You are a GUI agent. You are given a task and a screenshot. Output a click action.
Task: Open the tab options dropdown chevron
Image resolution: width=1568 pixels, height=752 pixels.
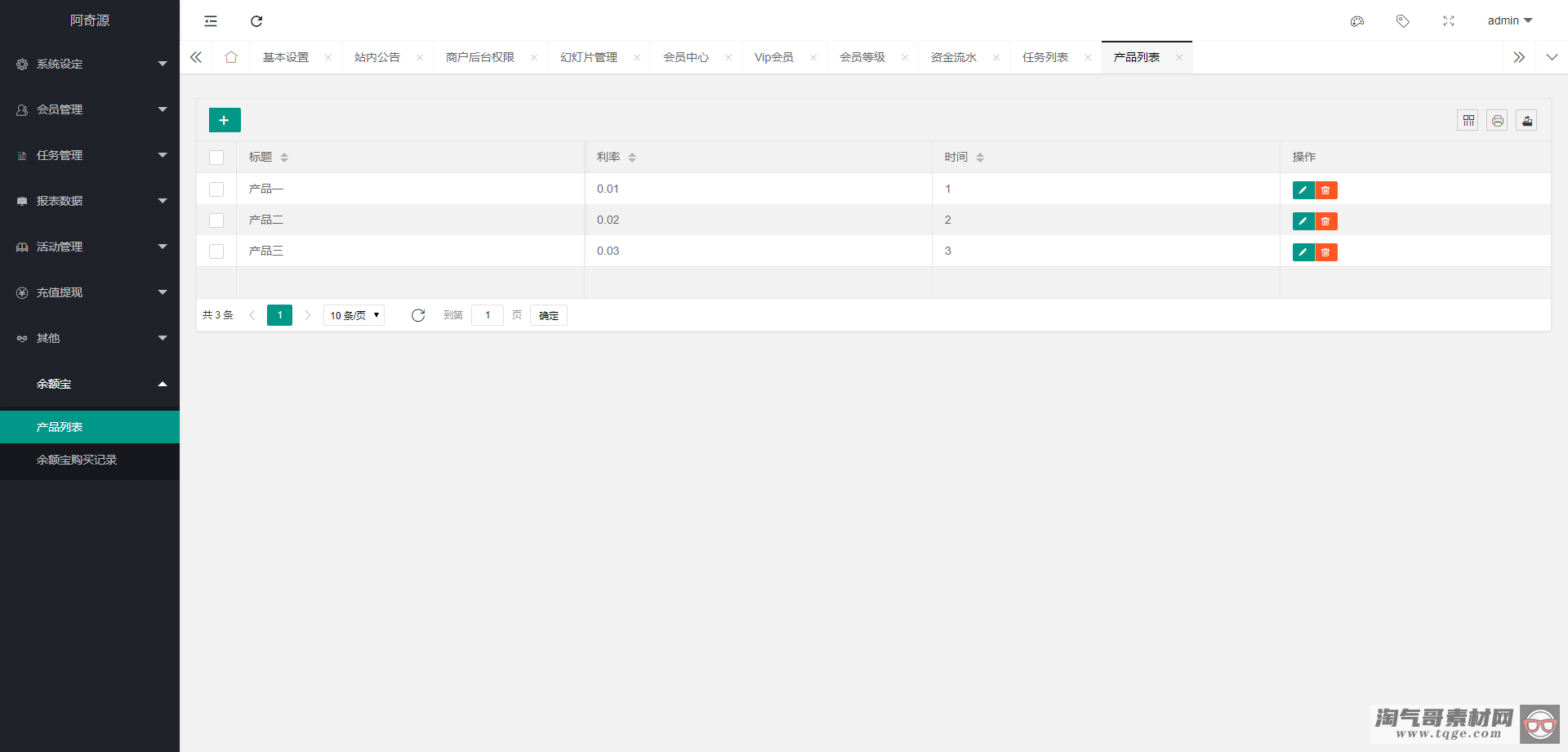point(1552,57)
